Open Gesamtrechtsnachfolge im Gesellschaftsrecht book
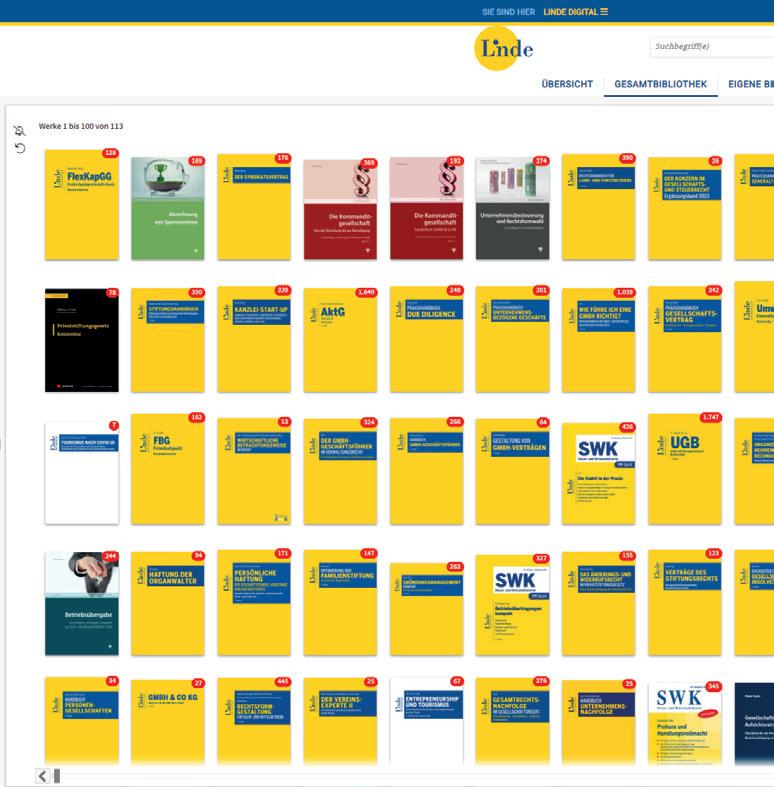This screenshot has height=787, width=774. click(x=512, y=721)
